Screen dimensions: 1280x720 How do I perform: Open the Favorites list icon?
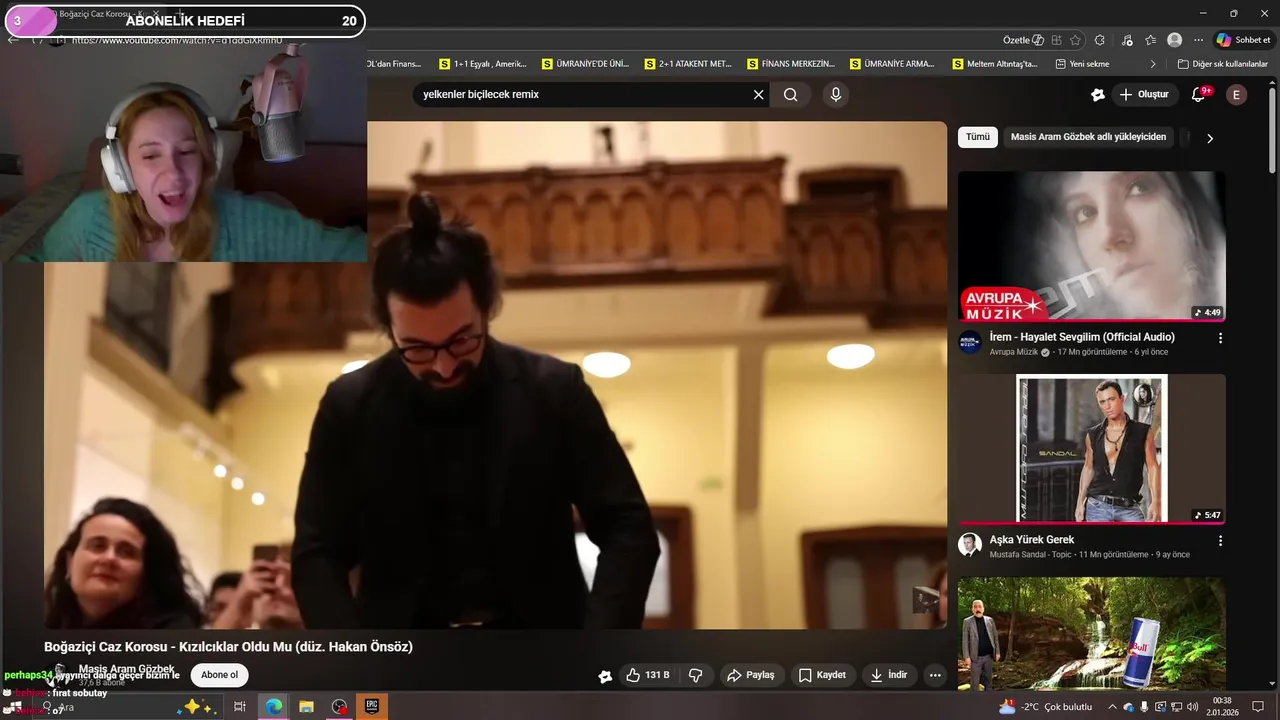point(1150,40)
